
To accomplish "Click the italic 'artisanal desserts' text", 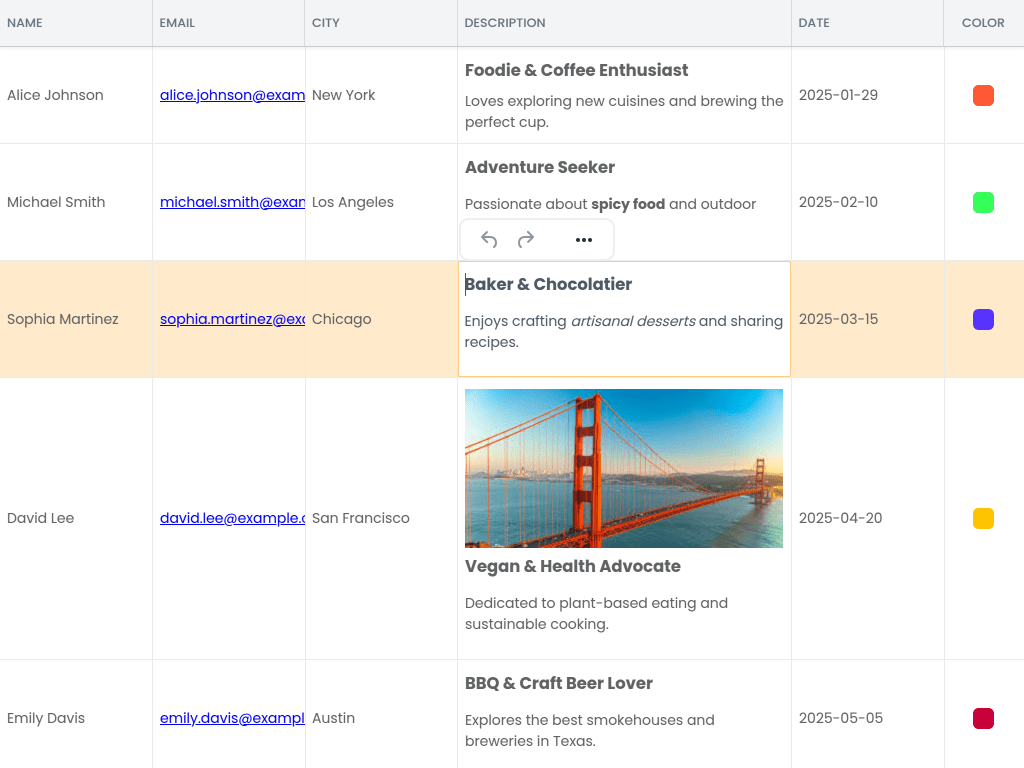I will coord(633,321).
